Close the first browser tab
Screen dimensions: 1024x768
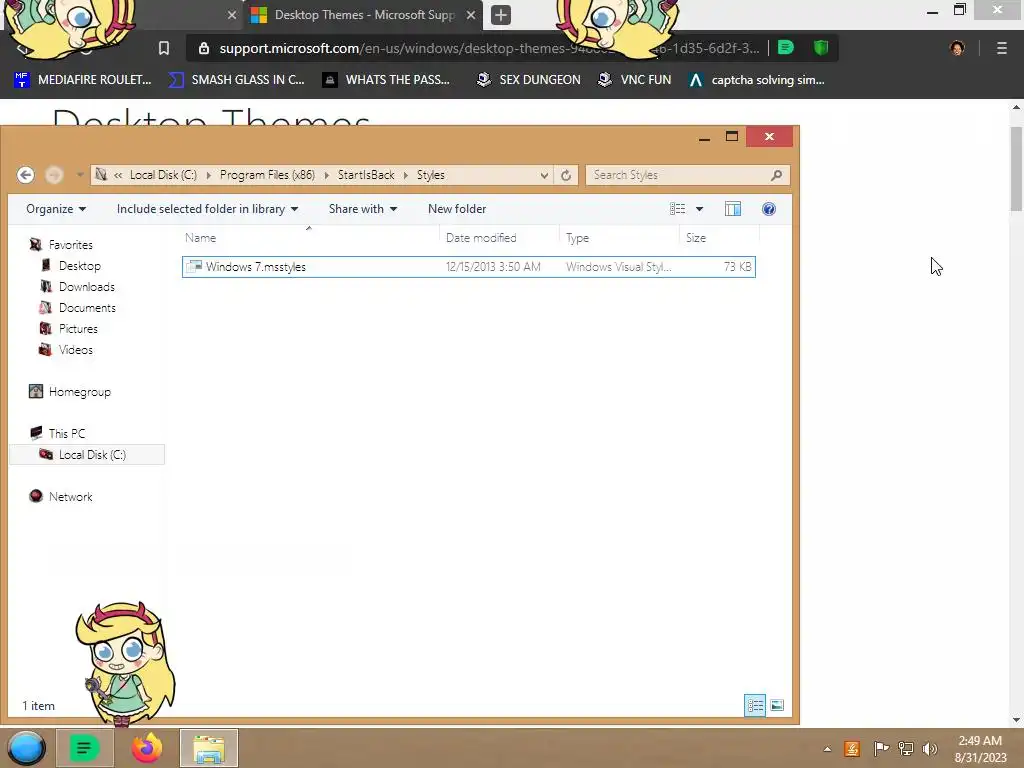click(232, 15)
